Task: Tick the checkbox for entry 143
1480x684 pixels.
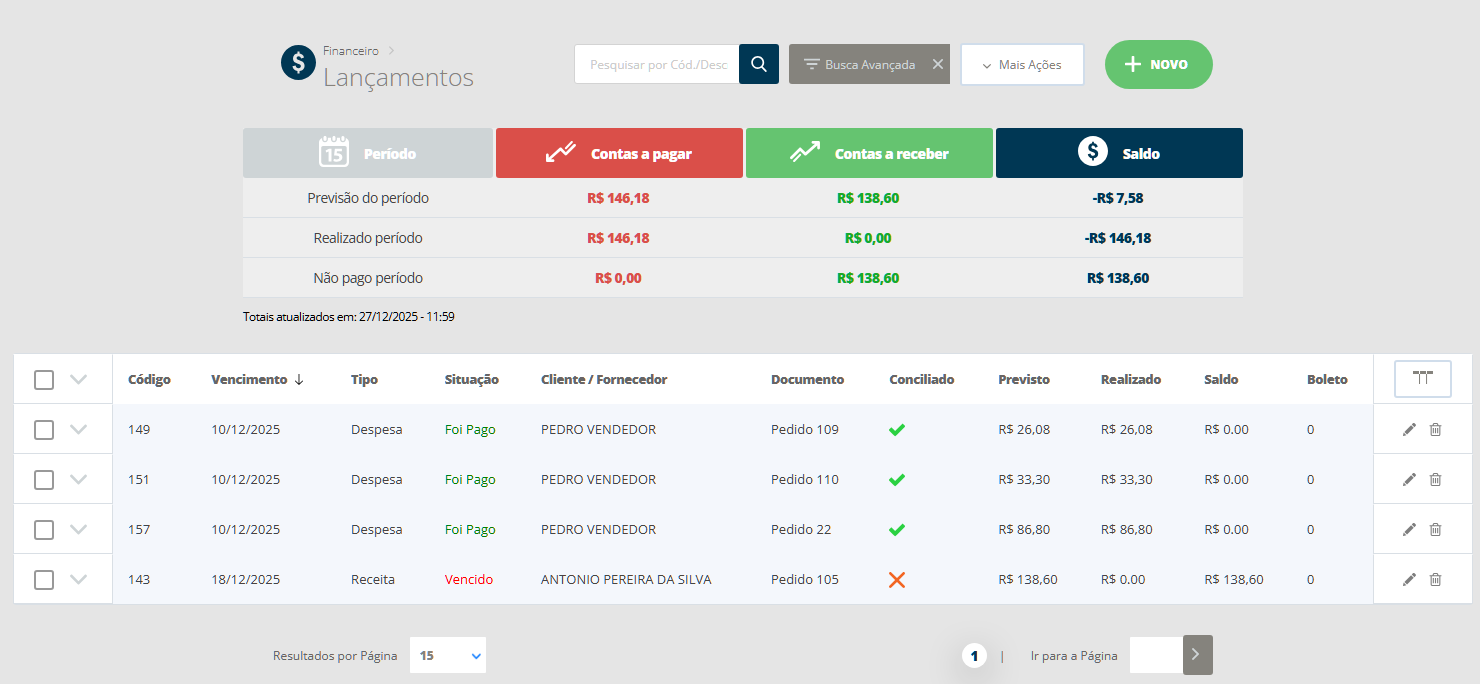Action: click(44, 579)
